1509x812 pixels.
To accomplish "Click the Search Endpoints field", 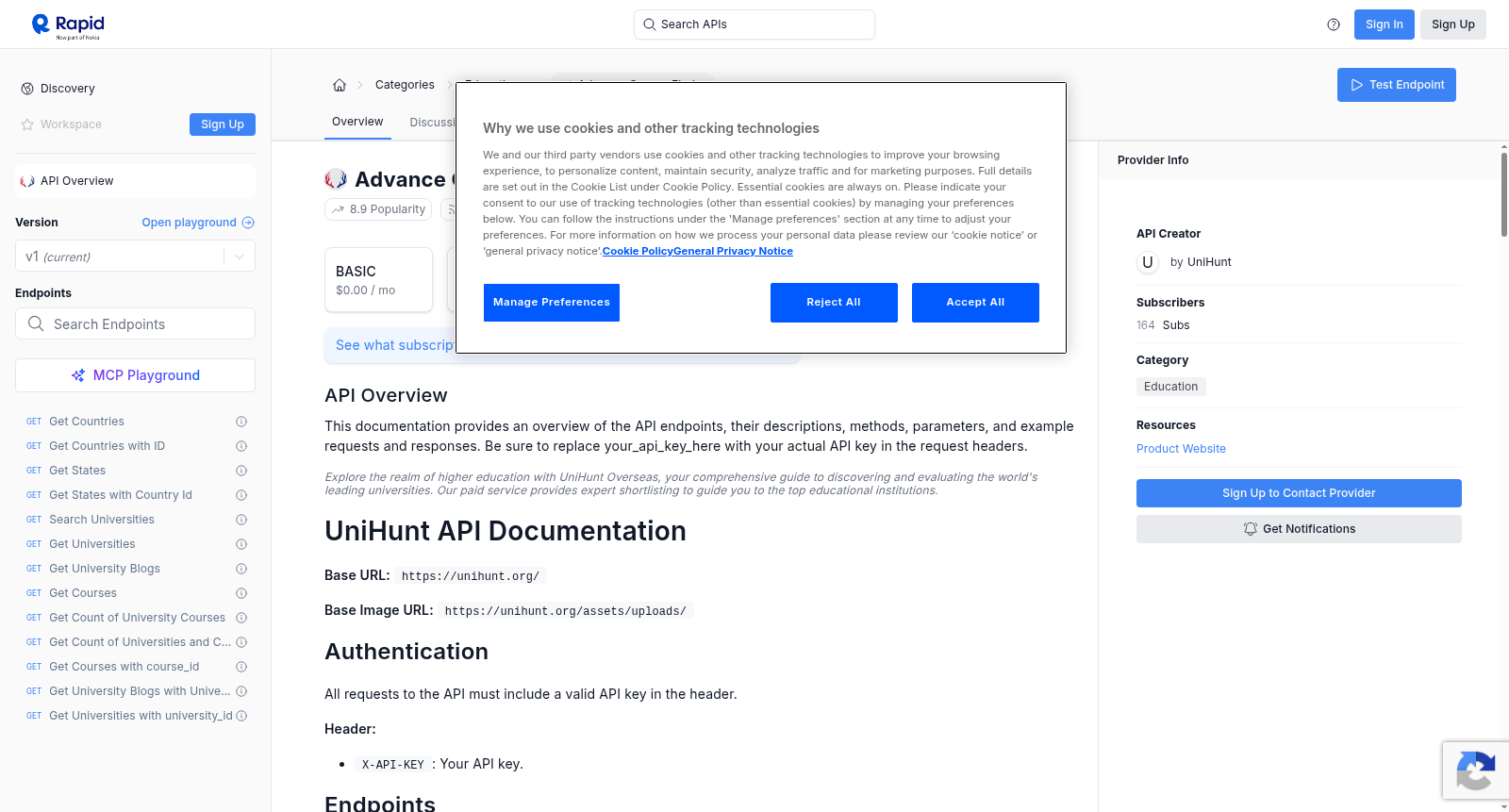I will click(135, 324).
